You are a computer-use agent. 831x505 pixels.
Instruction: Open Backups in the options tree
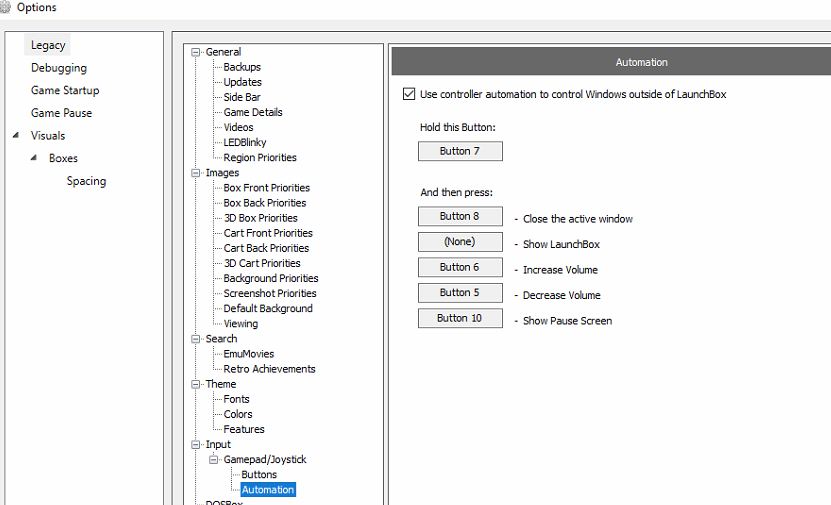click(x=242, y=67)
